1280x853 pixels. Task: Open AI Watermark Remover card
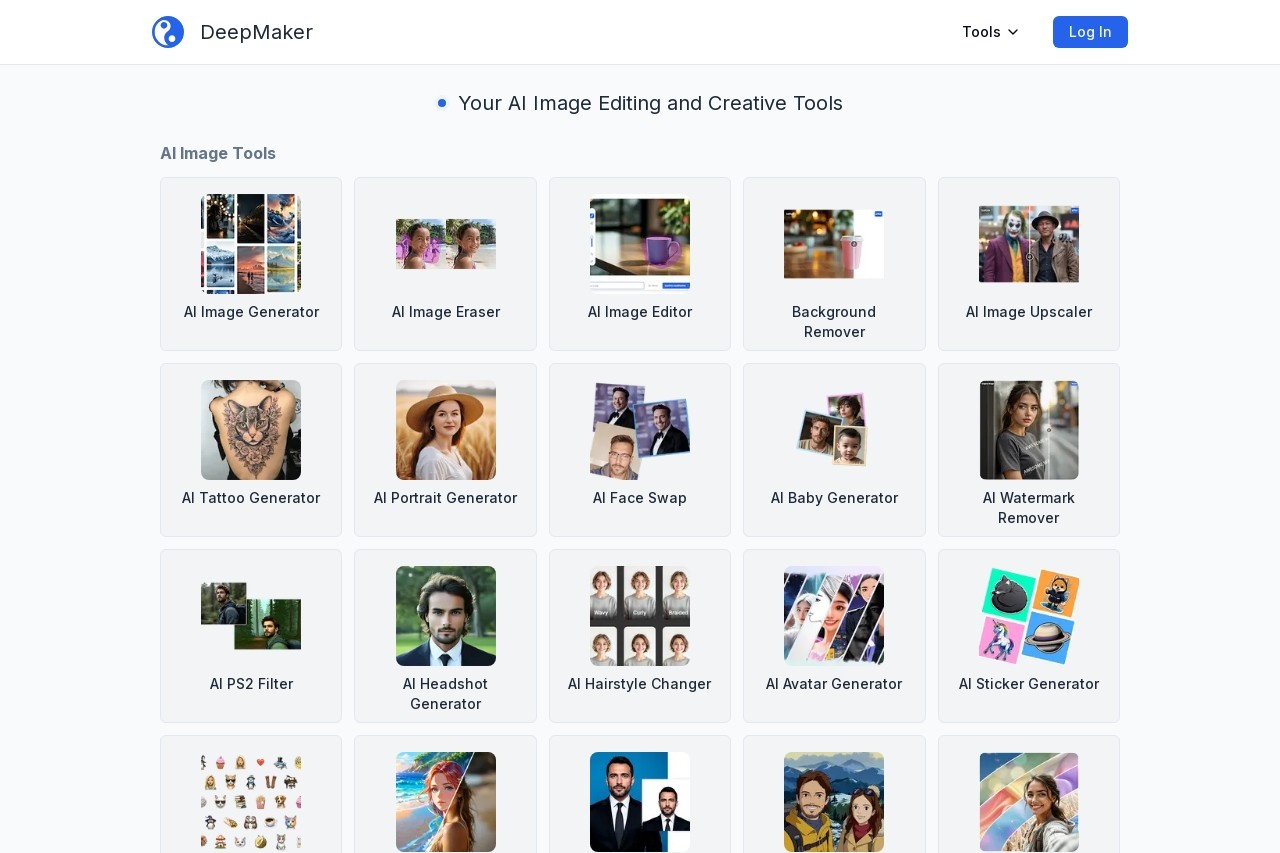(x=1029, y=450)
